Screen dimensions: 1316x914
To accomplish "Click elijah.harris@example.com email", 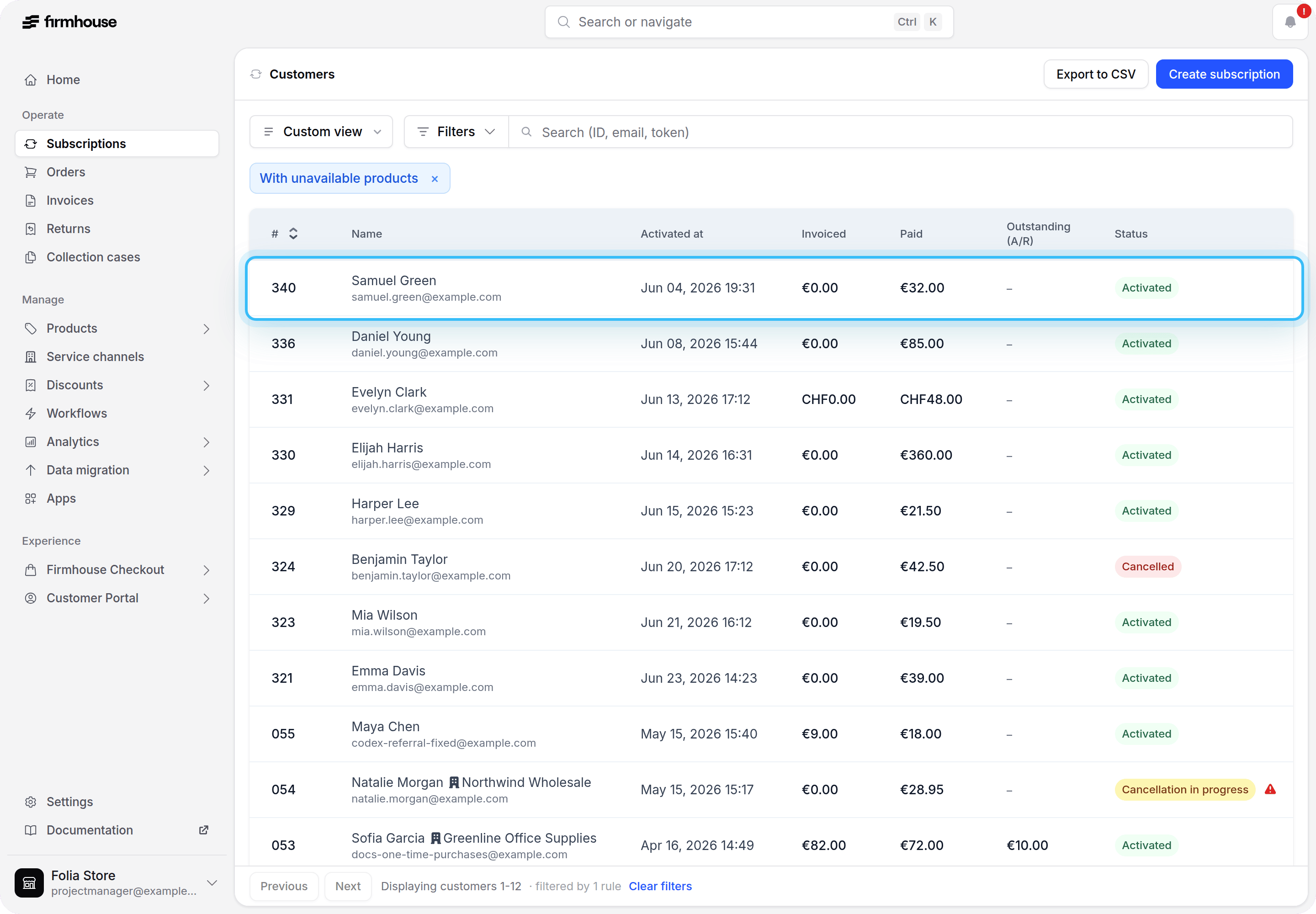I will tap(421, 464).
